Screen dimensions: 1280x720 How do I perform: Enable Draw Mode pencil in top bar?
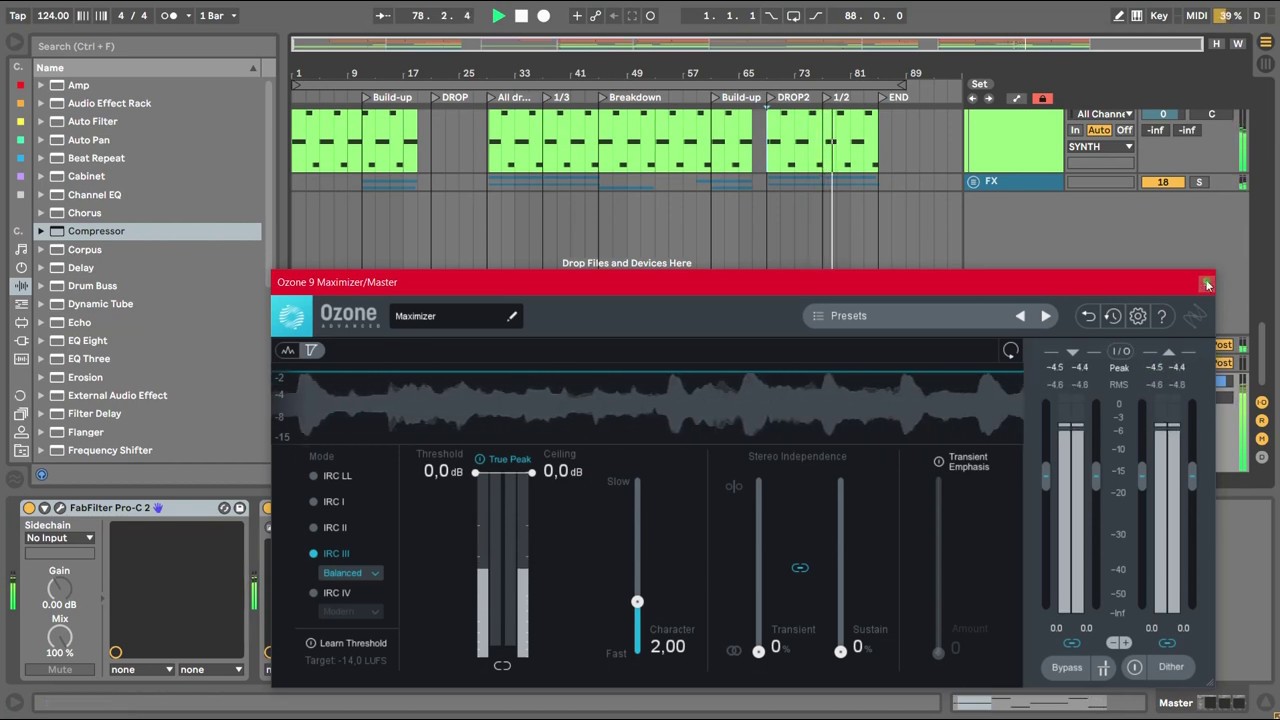pyautogui.click(x=1119, y=16)
